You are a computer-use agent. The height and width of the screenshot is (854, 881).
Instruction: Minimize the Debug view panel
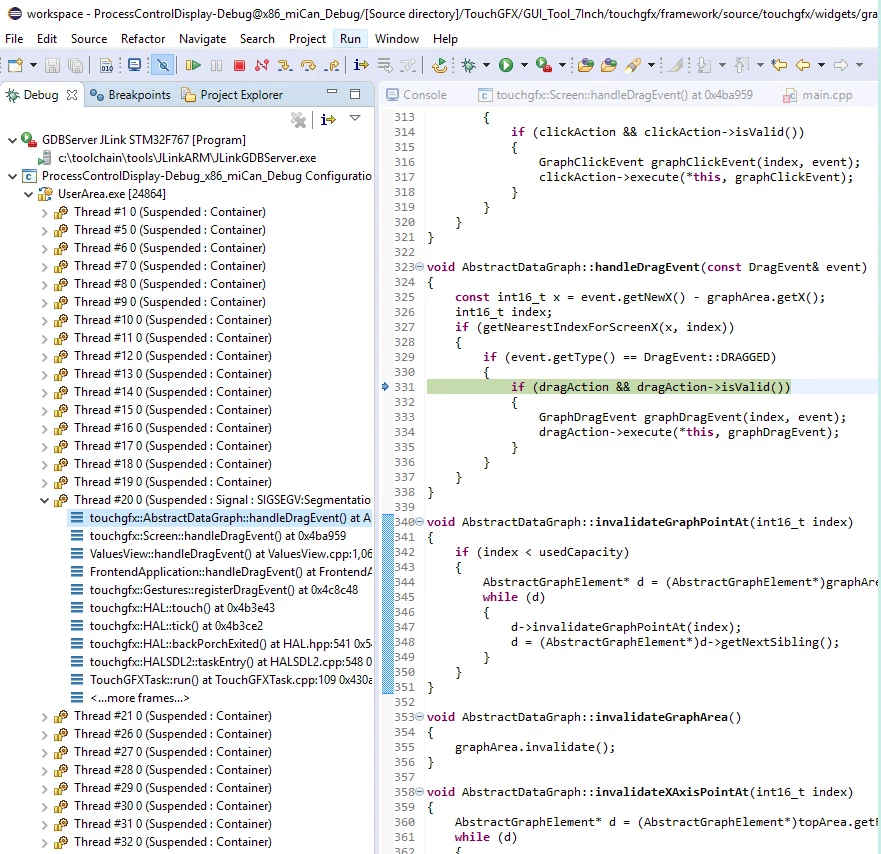pos(332,93)
